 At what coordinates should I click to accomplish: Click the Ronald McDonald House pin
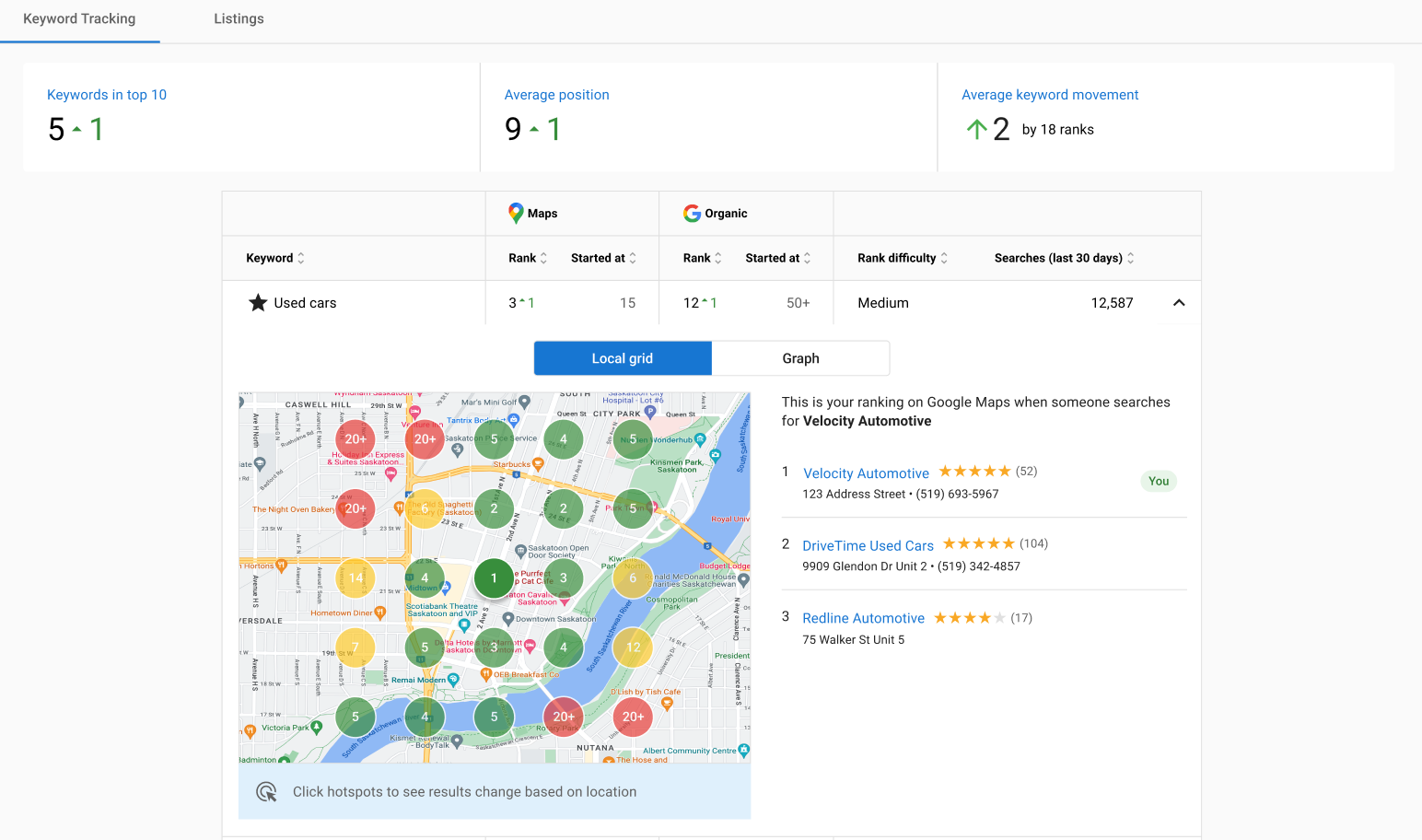click(x=743, y=580)
